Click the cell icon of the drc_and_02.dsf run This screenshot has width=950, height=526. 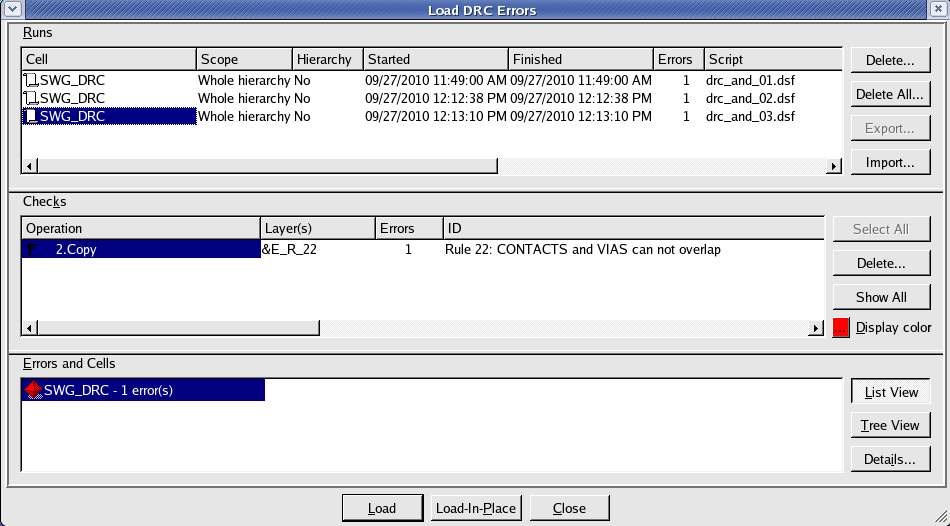[x=31, y=98]
